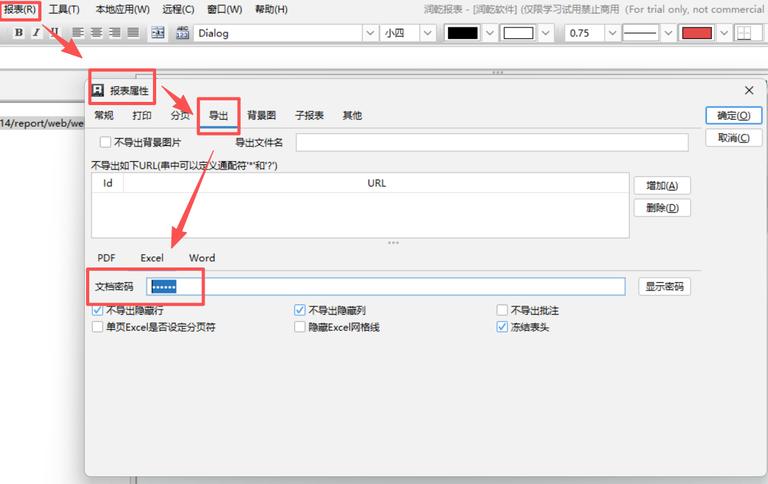Check 不导出背景图片 checkbox

pyautogui.click(x=105, y=142)
